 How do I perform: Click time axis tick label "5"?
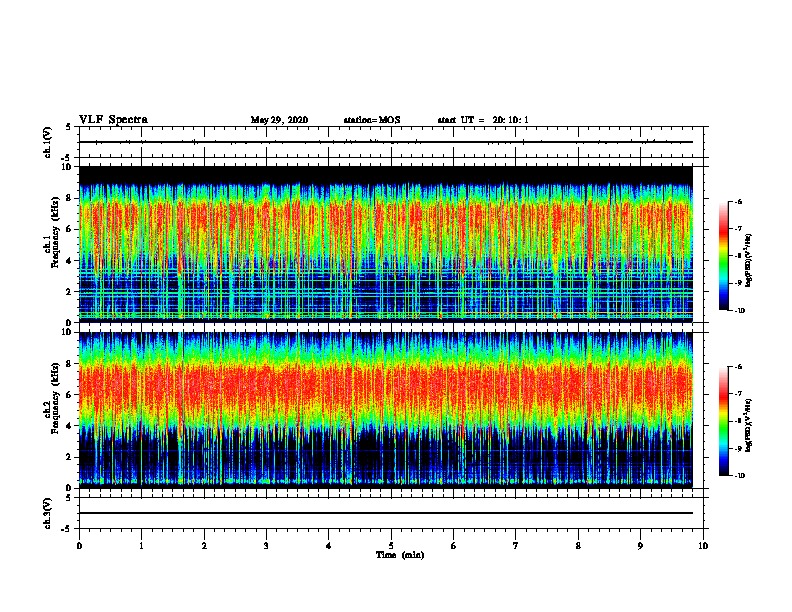point(391,546)
